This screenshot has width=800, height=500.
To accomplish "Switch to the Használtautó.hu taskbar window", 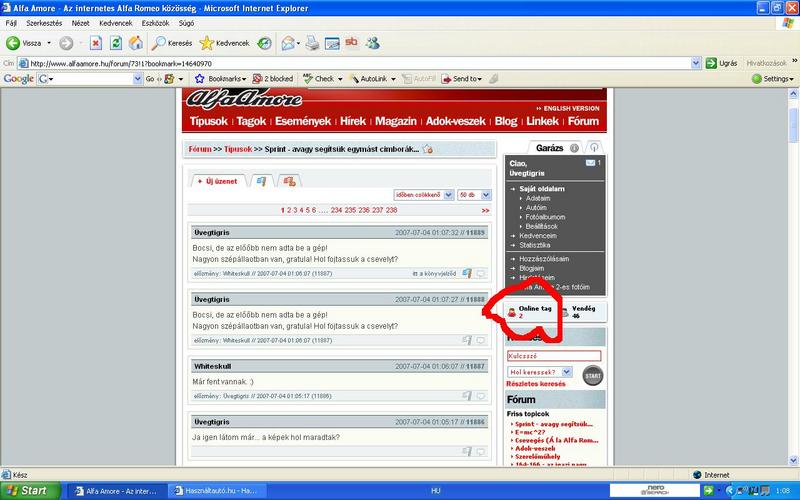I will click(215, 491).
